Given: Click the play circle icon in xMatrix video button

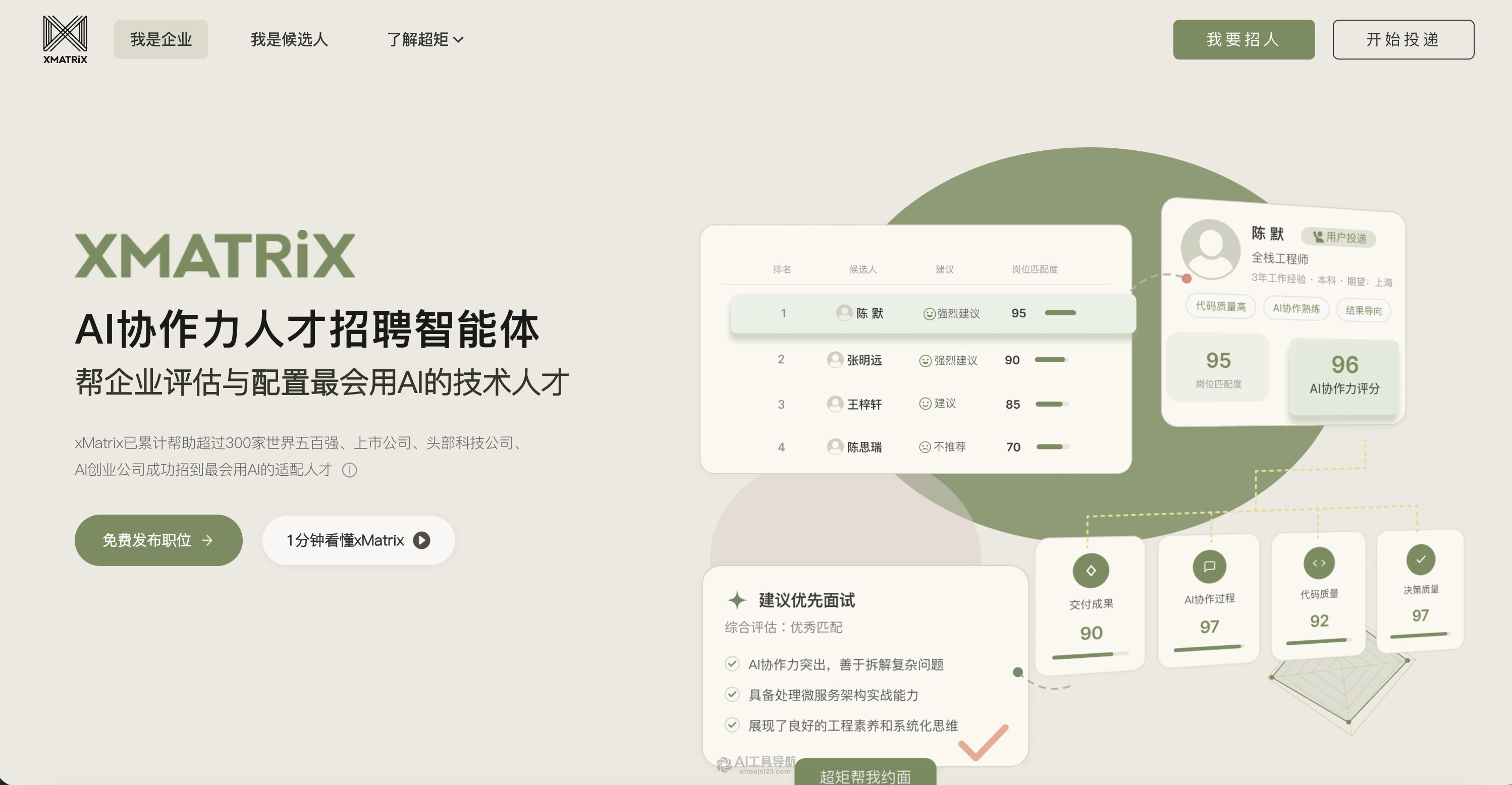Looking at the screenshot, I should point(421,540).
